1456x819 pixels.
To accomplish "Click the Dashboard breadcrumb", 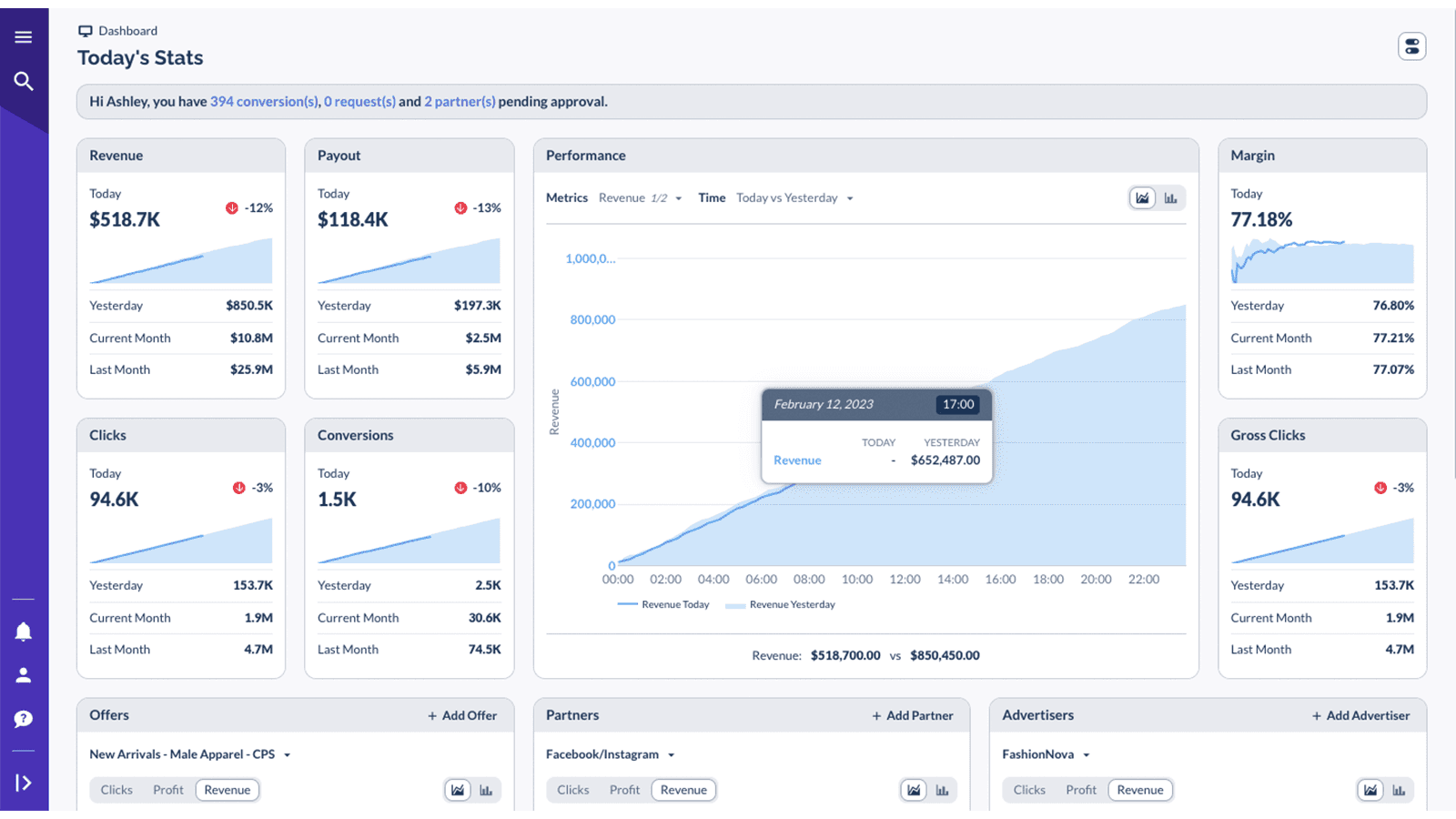I will [127, 30].
